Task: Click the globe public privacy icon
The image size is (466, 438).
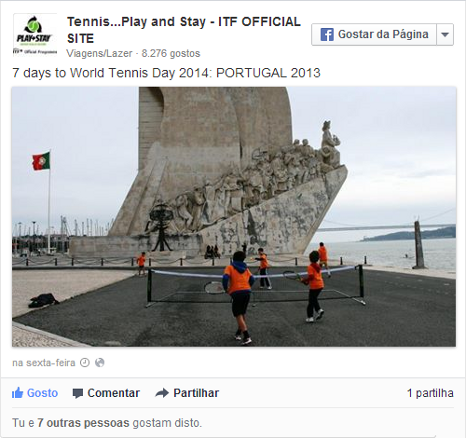Action: (x=100, y=362)
